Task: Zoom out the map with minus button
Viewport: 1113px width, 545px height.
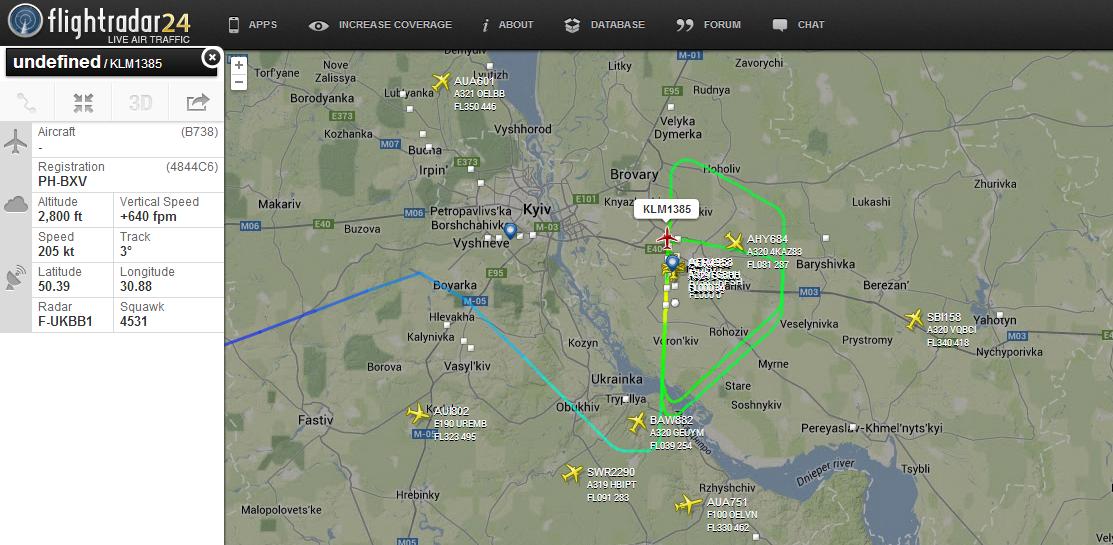Action: [x=239, y=81]
